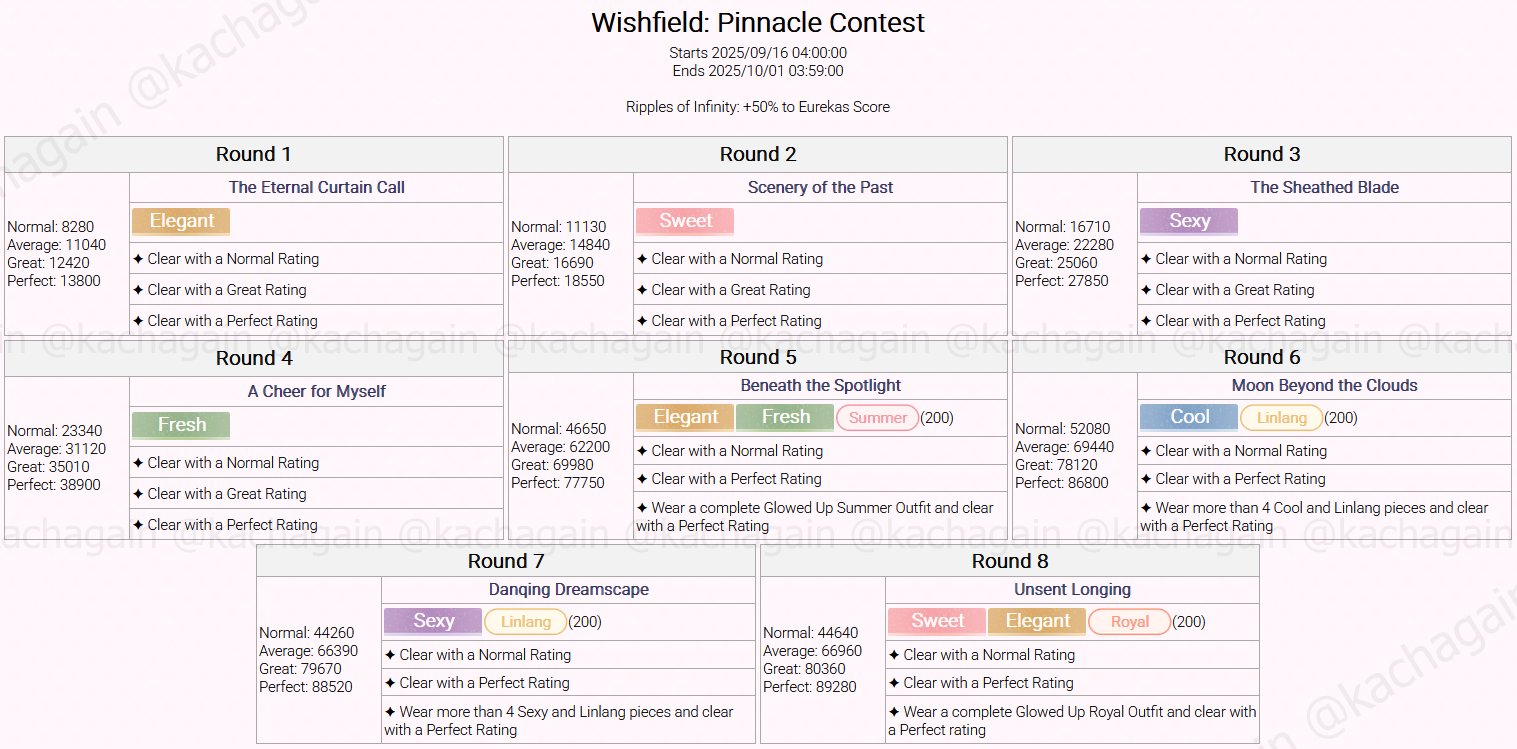Screen dimensions: 1517x749
Task: Click the Cool badge in Round 6
Action: coord(1189,417)
